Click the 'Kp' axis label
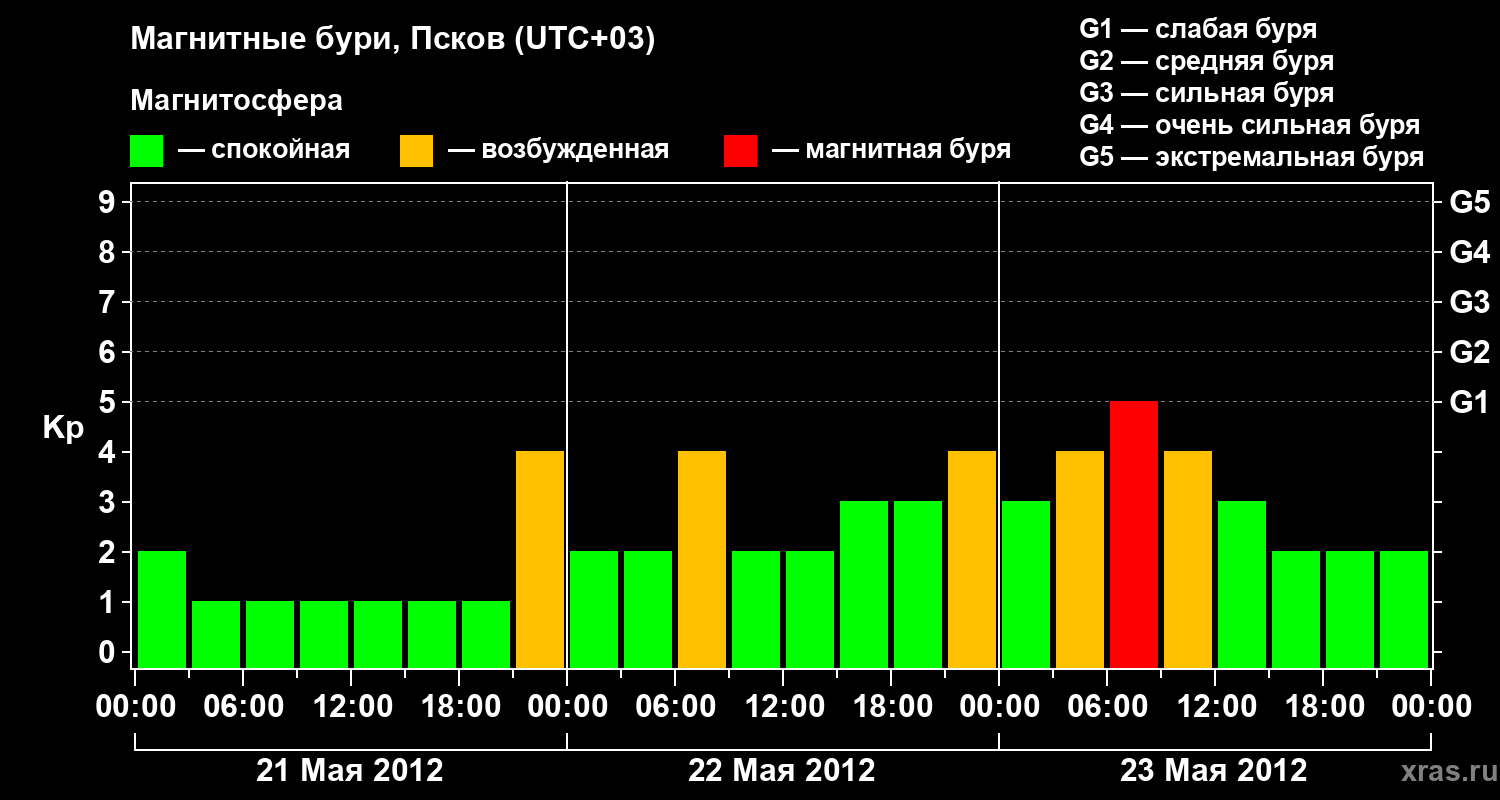1500x800 pixels. (64, 429)
